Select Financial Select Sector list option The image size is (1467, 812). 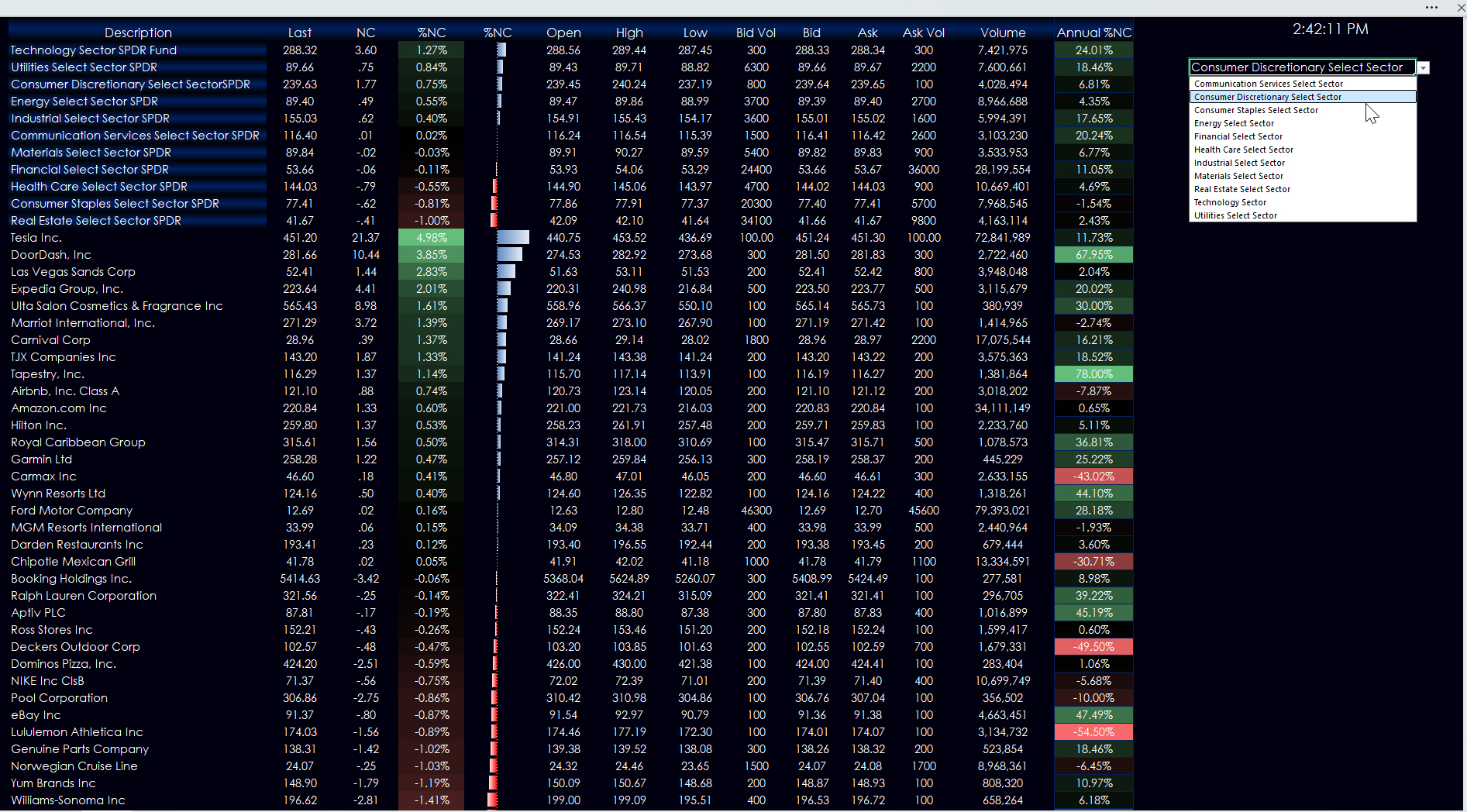click(x=1238, y=136)
